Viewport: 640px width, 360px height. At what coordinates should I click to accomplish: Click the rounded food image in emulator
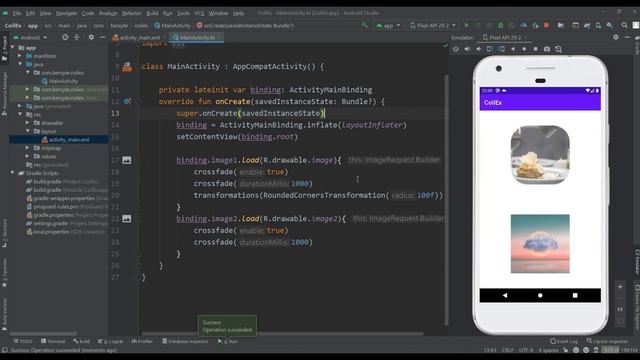(x=540, y=155)
